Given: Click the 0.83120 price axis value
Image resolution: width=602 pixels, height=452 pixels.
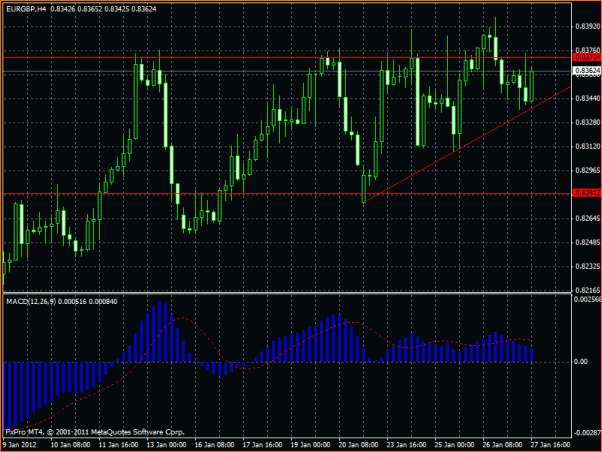Looking at the screenshot, I should pos(587,147).
